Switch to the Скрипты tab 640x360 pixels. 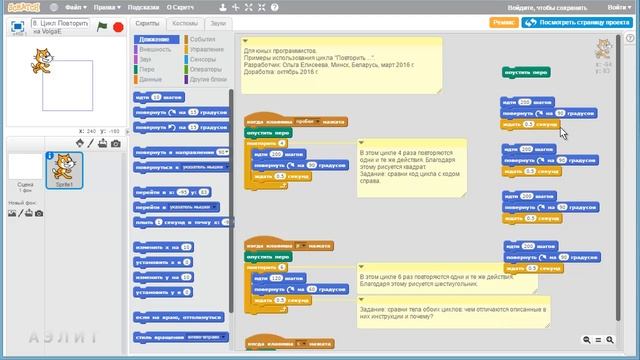point(147,23)
